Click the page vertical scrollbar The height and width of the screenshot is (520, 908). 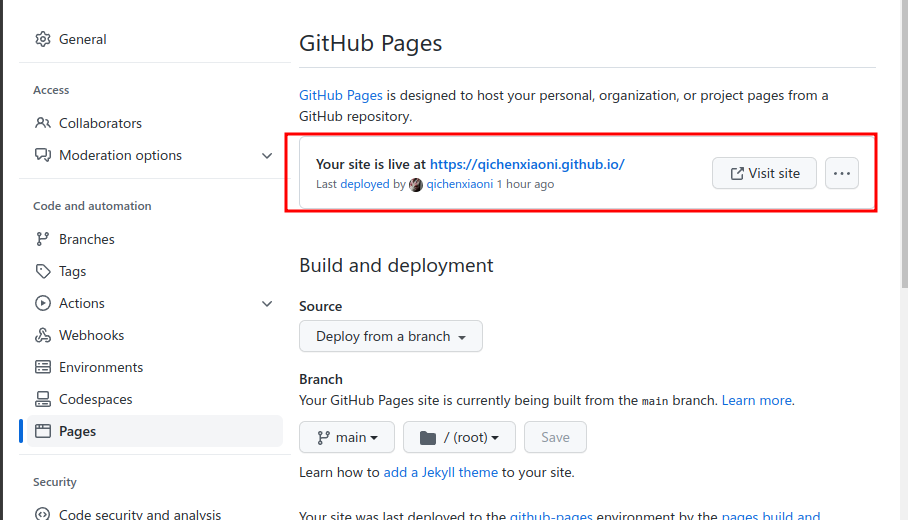point(905,145)
